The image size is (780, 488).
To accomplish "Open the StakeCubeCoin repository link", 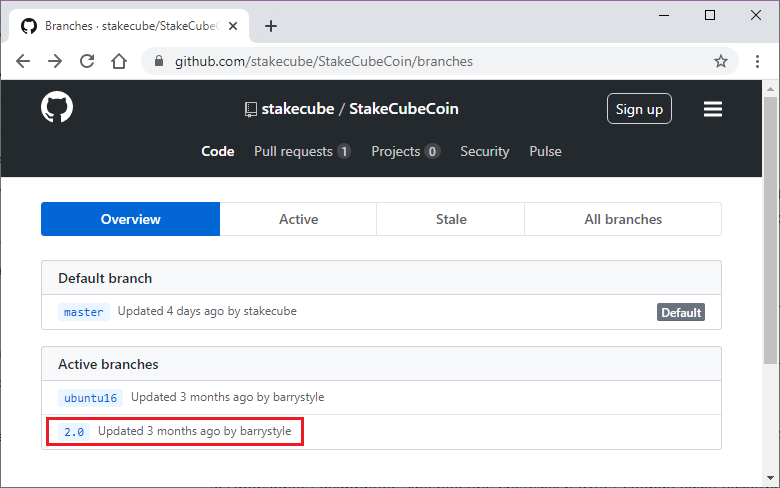I will [x=403, y=108].
